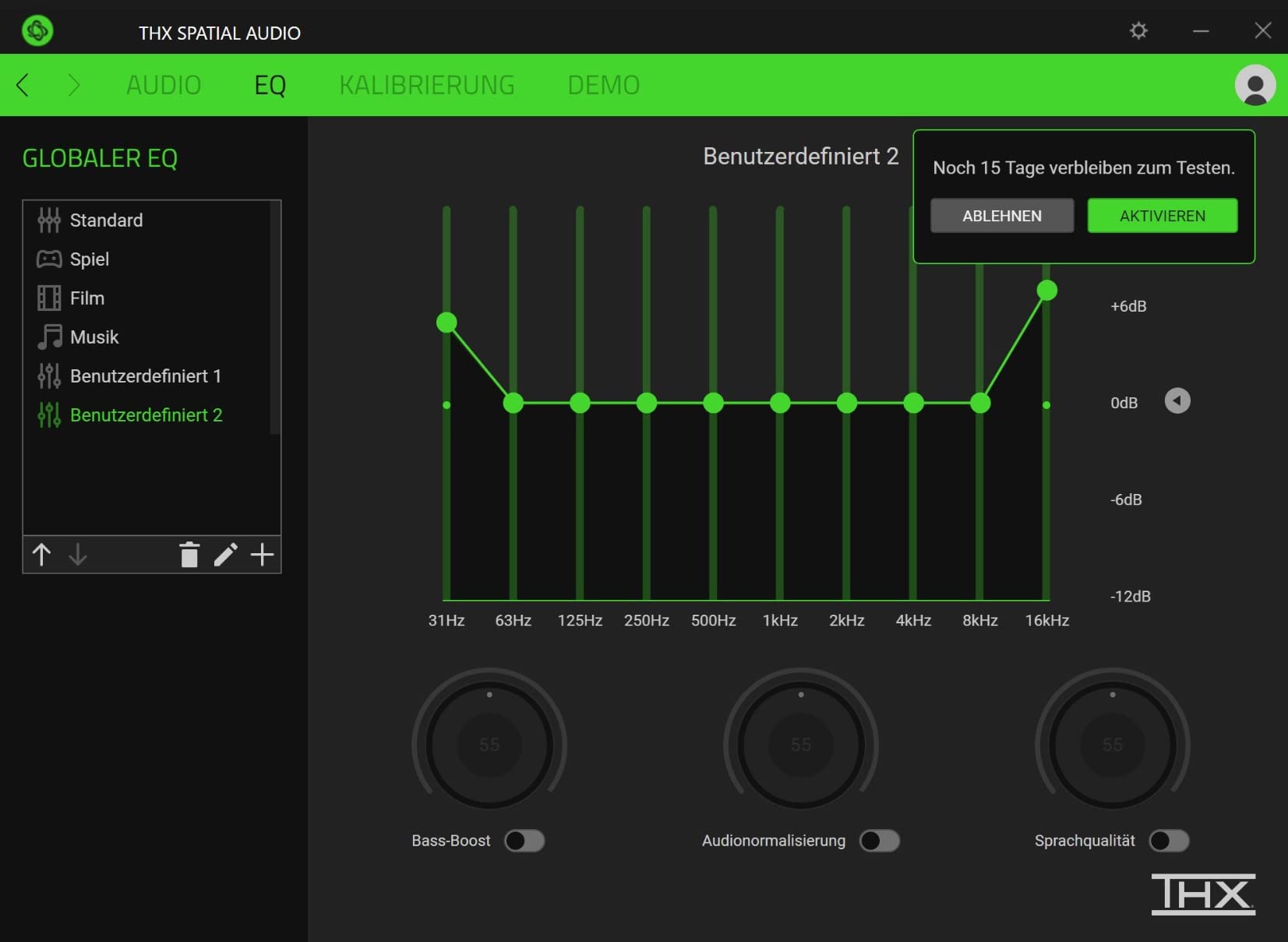The width and height of the screenshot is (1288, 942).
Task: Move the preset up in the list
Action: coord(41,555)
